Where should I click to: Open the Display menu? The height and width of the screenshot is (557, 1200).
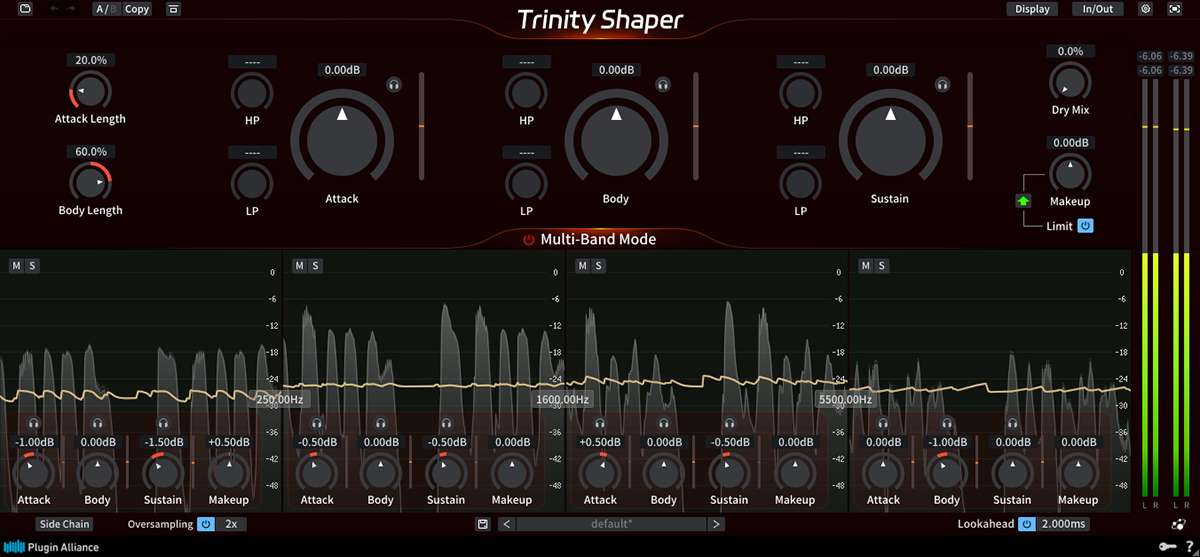(x=1032, y=9)
